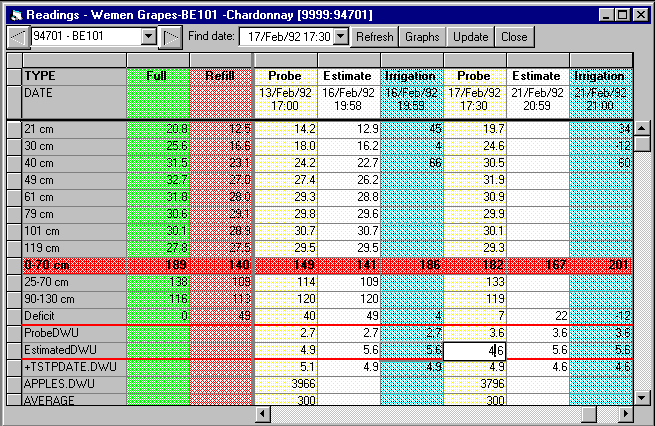Click the next site arrow button
655x426 pixels.
point(171,36)
